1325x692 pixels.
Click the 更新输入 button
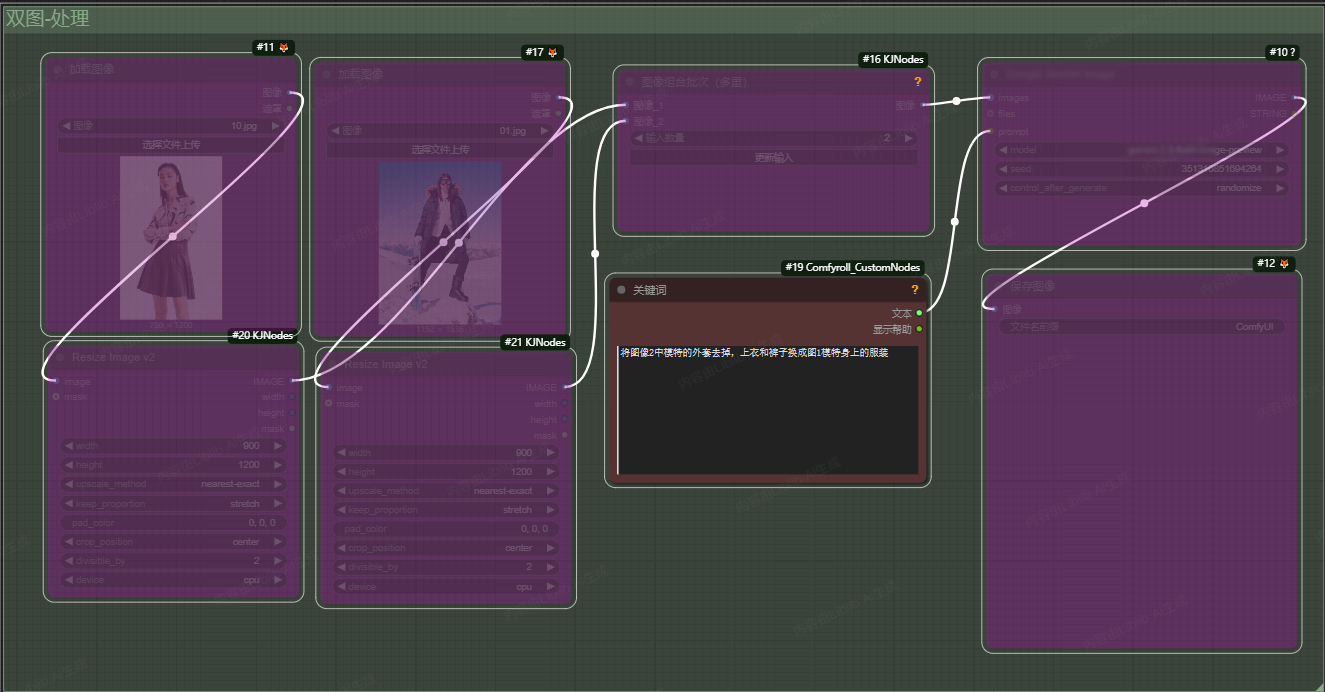click(x=773, y=157)
